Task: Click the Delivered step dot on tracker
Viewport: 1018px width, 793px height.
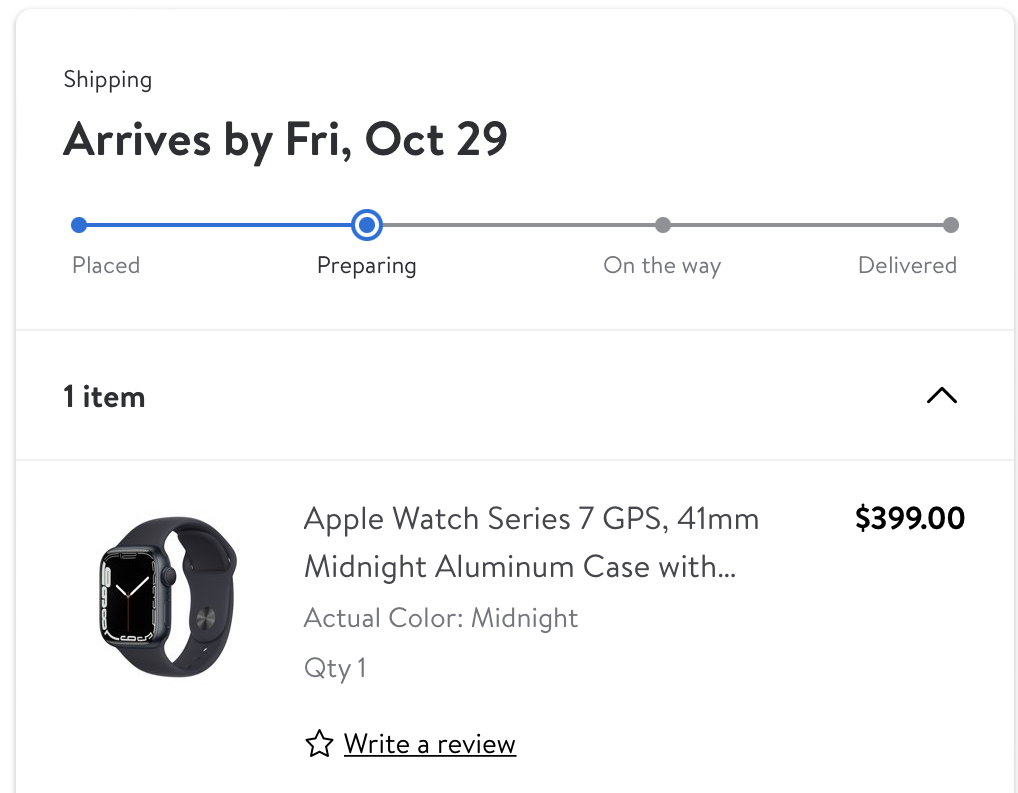Action: pyautogui.click(x=950, y=225)
